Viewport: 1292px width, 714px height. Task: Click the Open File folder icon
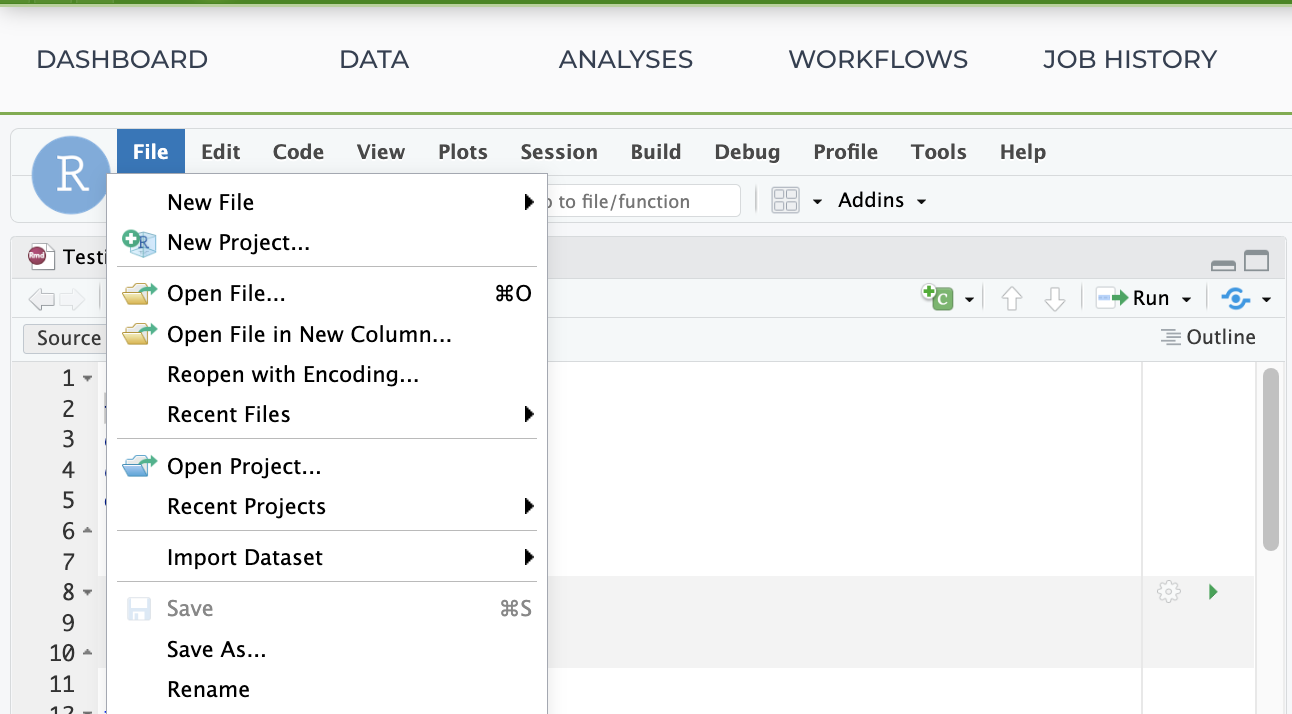140,294
